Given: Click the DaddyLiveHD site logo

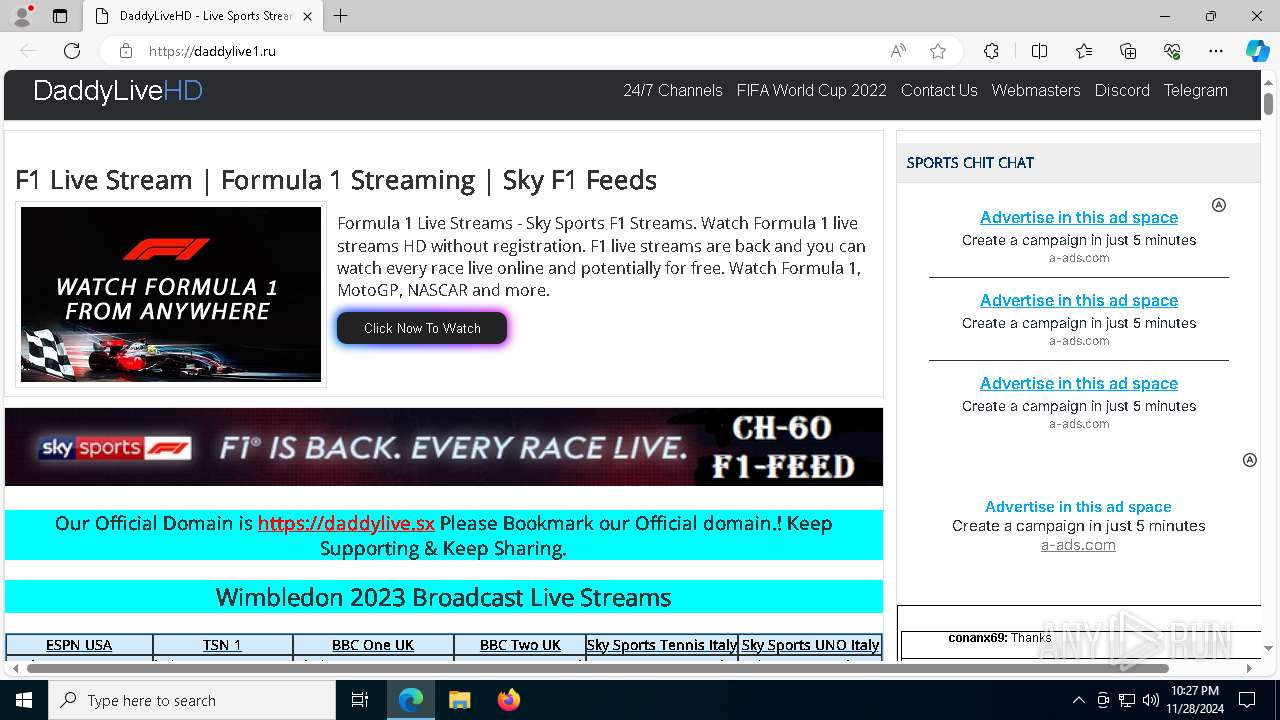Looking at the screenshot, I should click(118, 91).
